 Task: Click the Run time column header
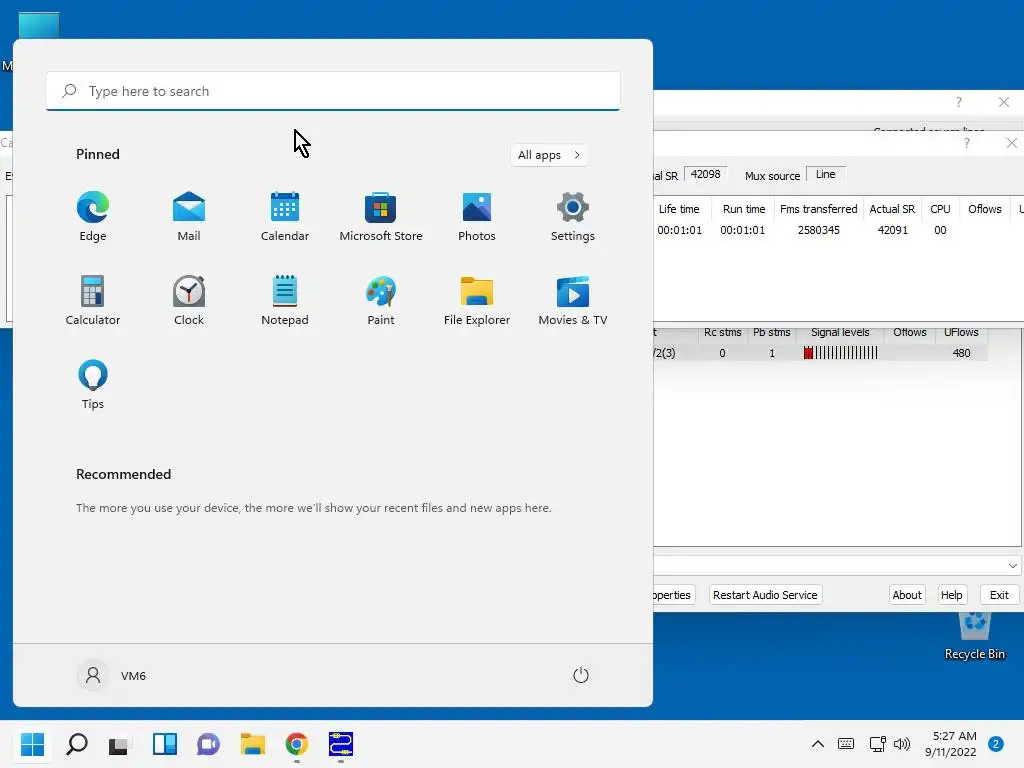click(744, 209)
